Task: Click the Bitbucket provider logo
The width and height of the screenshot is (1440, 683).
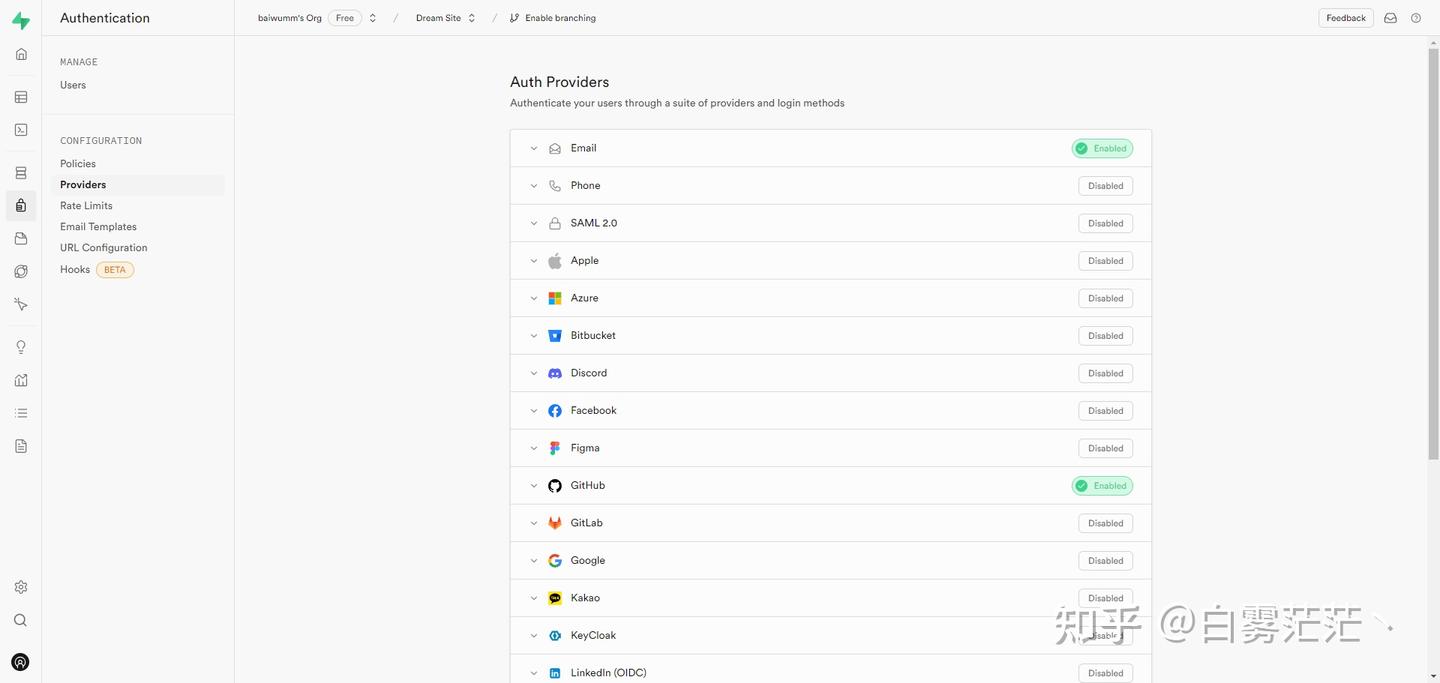Action: coord(555,336)
